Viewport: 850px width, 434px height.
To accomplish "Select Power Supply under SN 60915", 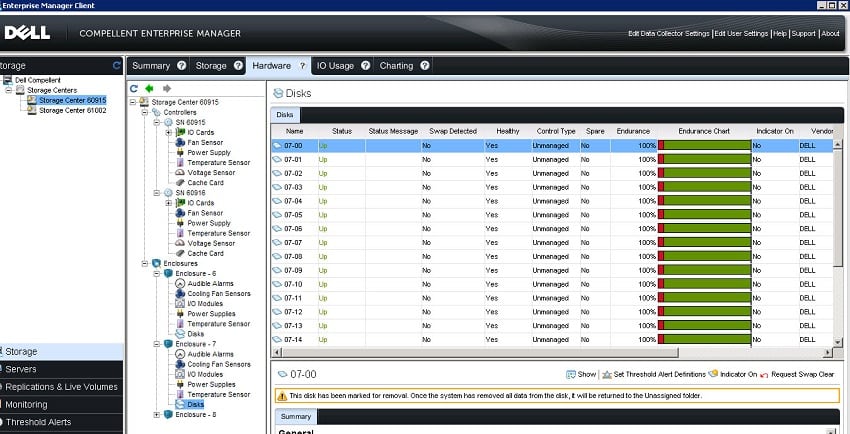I will click(x=209, y=153).
